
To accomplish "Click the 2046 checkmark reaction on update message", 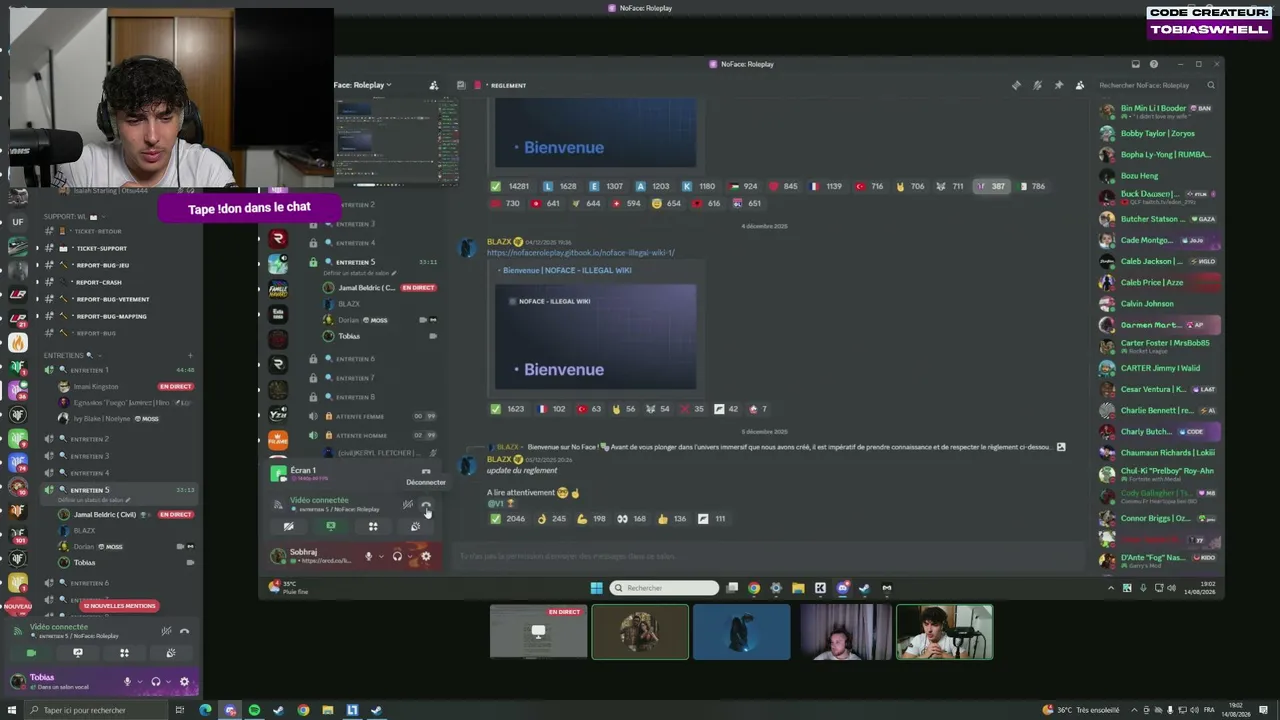I will 507,519.
